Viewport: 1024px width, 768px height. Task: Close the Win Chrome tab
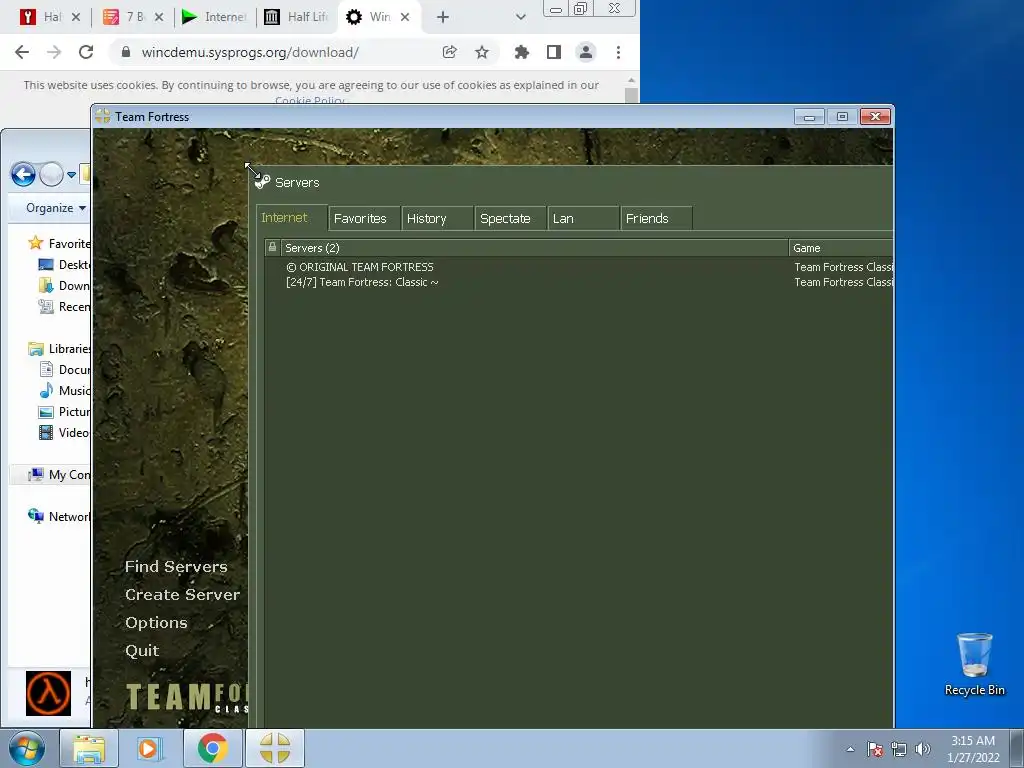tap(405, 17)
